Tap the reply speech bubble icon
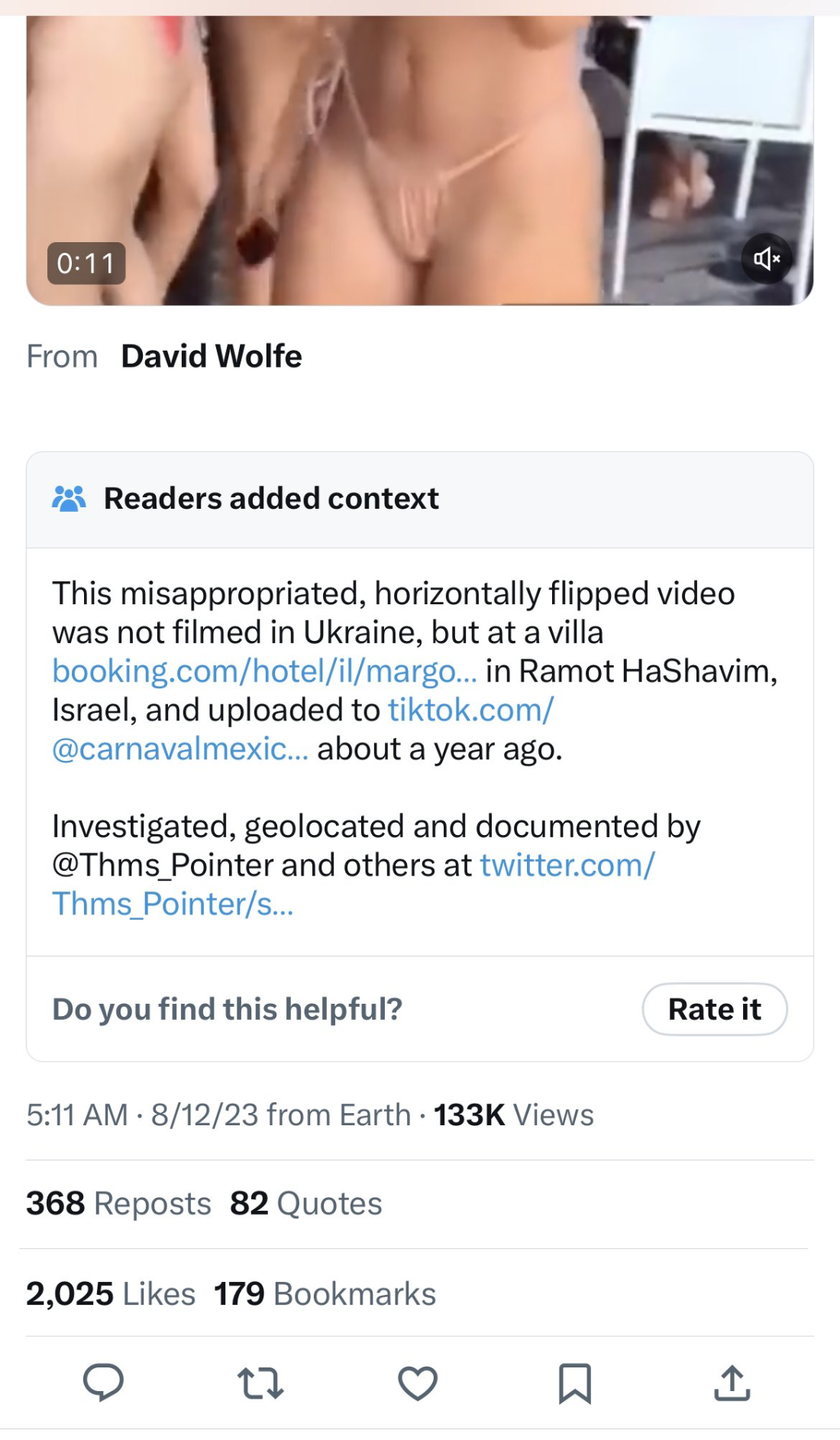The image size is (840, 1440). (103, 1382)
